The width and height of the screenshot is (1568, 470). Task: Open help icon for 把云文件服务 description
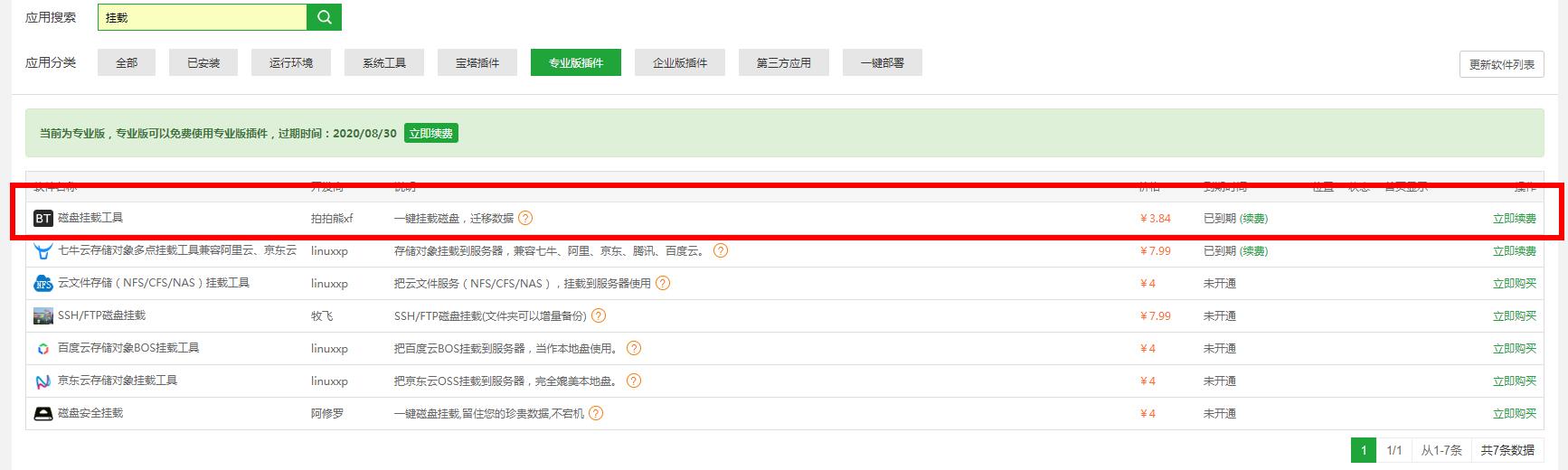(663, 283)
